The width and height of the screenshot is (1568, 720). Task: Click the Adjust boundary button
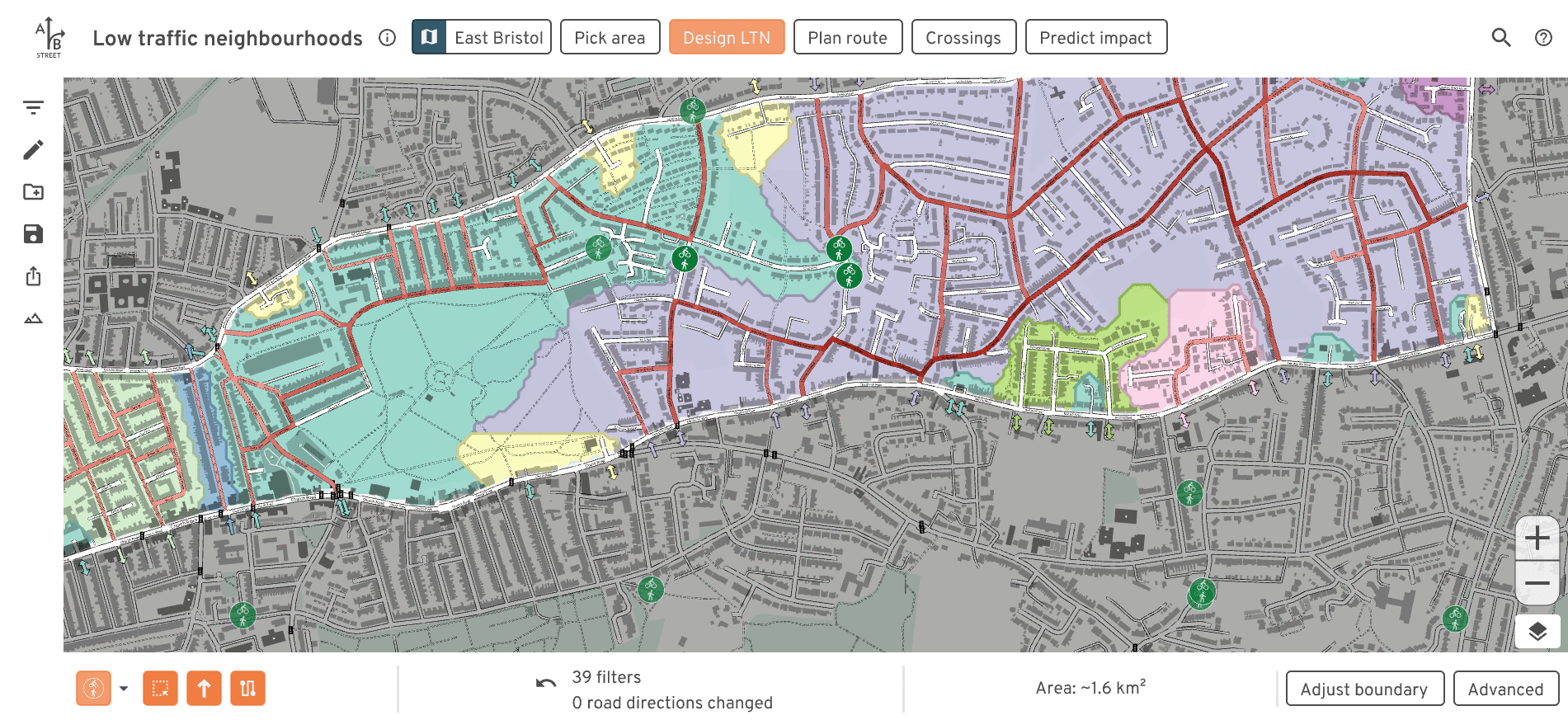point(1365,689)
